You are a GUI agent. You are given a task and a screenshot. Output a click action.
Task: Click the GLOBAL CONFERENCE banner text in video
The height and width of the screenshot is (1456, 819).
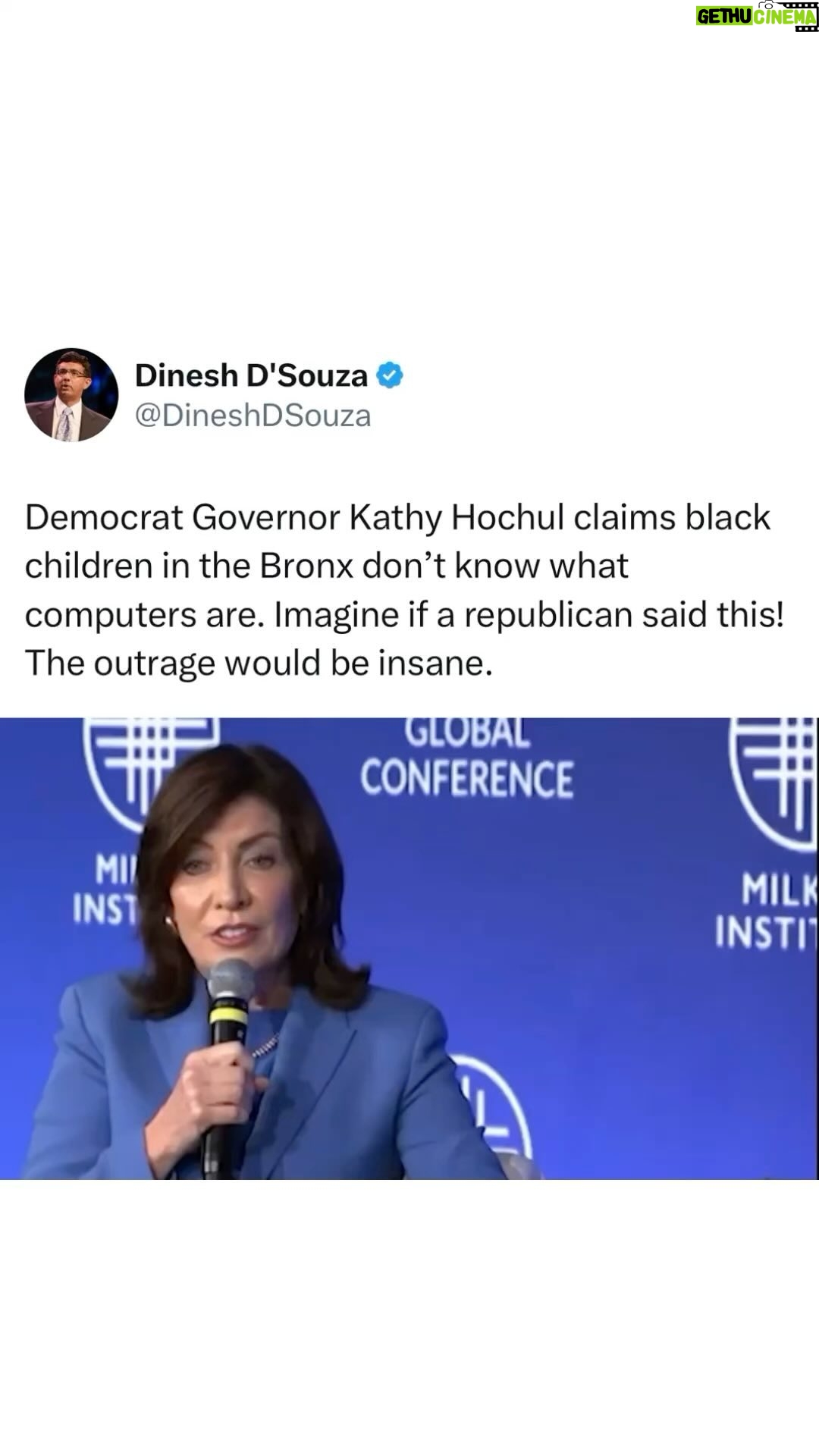point(466,760)
